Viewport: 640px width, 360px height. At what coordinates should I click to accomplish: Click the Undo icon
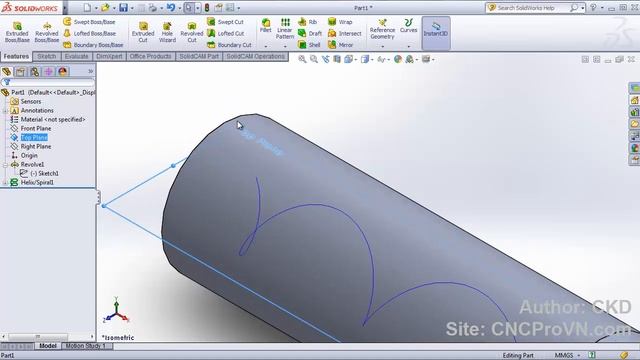click(x=171, y=8)
